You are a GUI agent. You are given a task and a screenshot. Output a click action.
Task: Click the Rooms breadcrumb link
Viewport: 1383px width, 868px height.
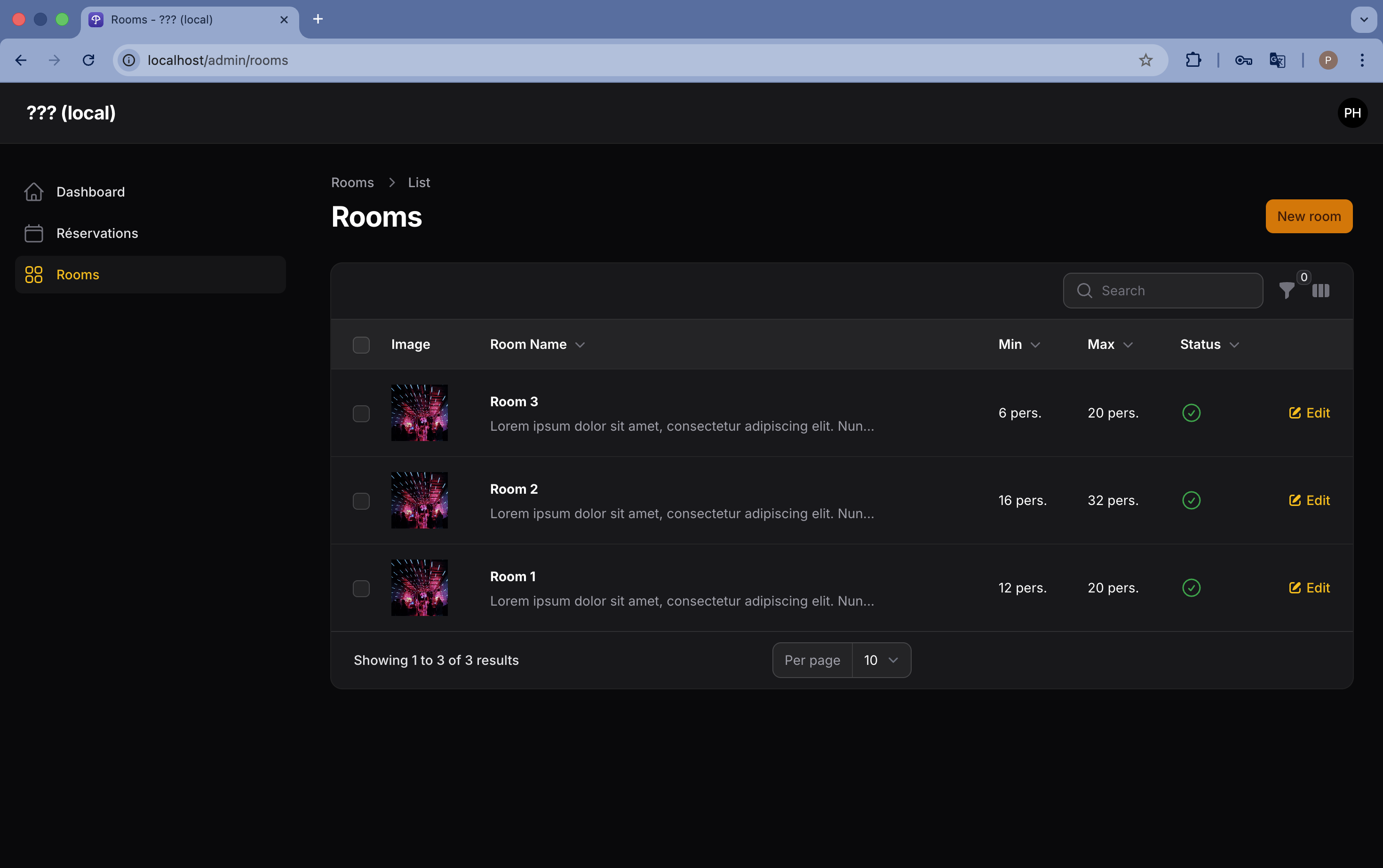[352, 182]
